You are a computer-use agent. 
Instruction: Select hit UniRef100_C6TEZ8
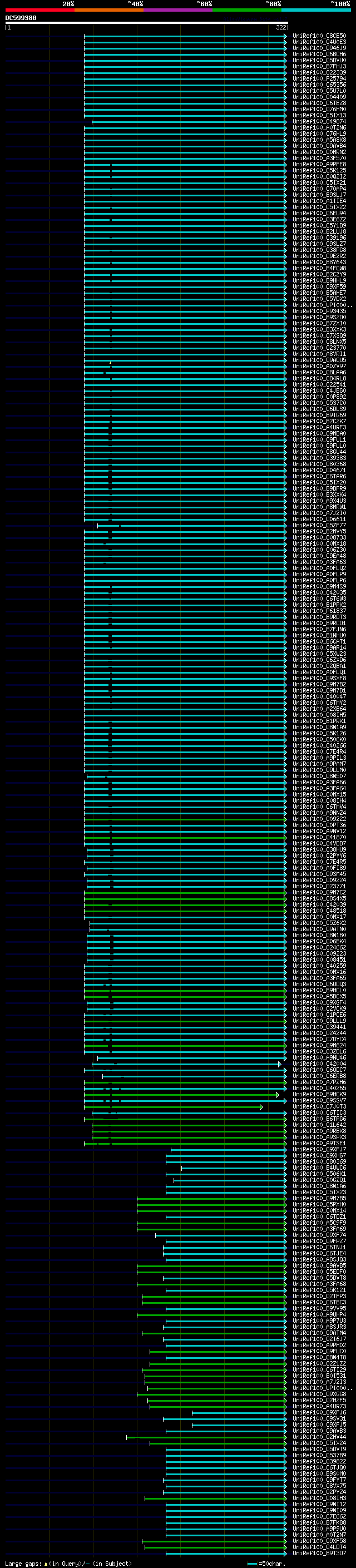coord(319,103)
